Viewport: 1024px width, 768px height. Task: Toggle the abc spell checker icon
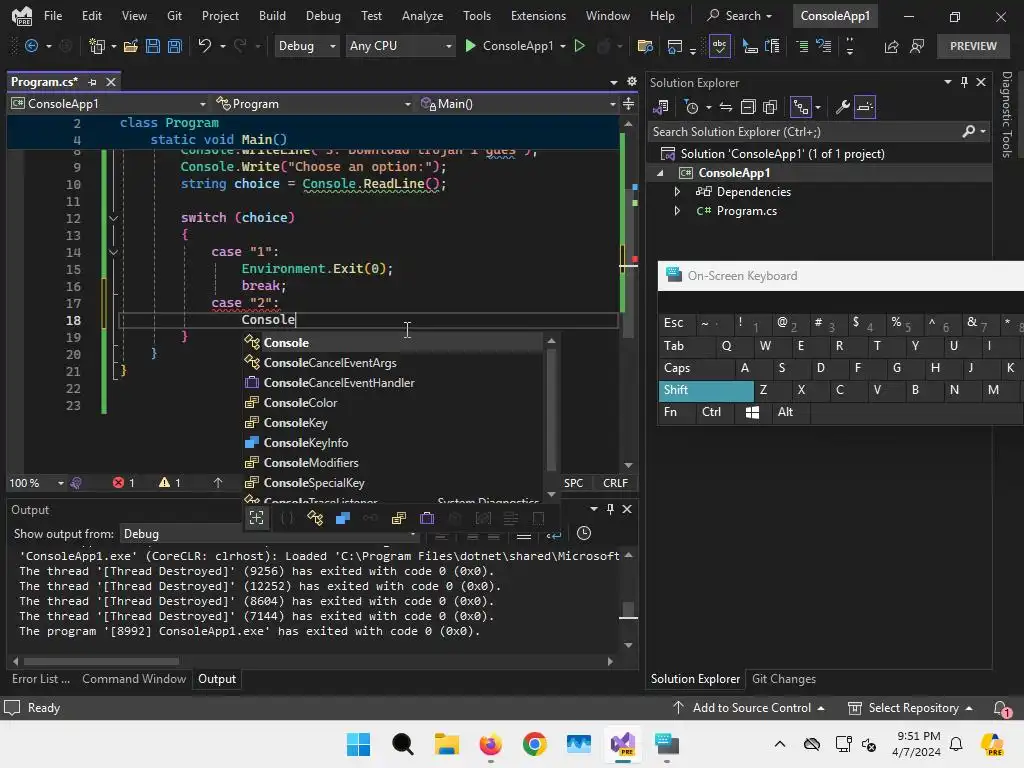[x=719, y=46]
